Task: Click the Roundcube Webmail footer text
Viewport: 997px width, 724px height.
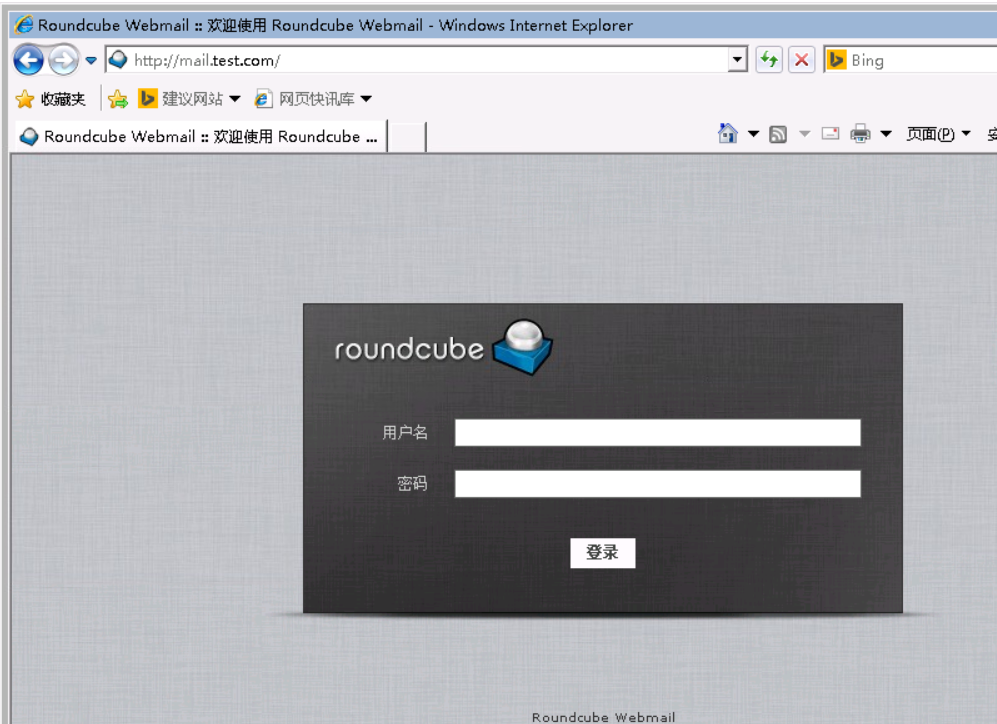Action: click(x=603, y=717)
